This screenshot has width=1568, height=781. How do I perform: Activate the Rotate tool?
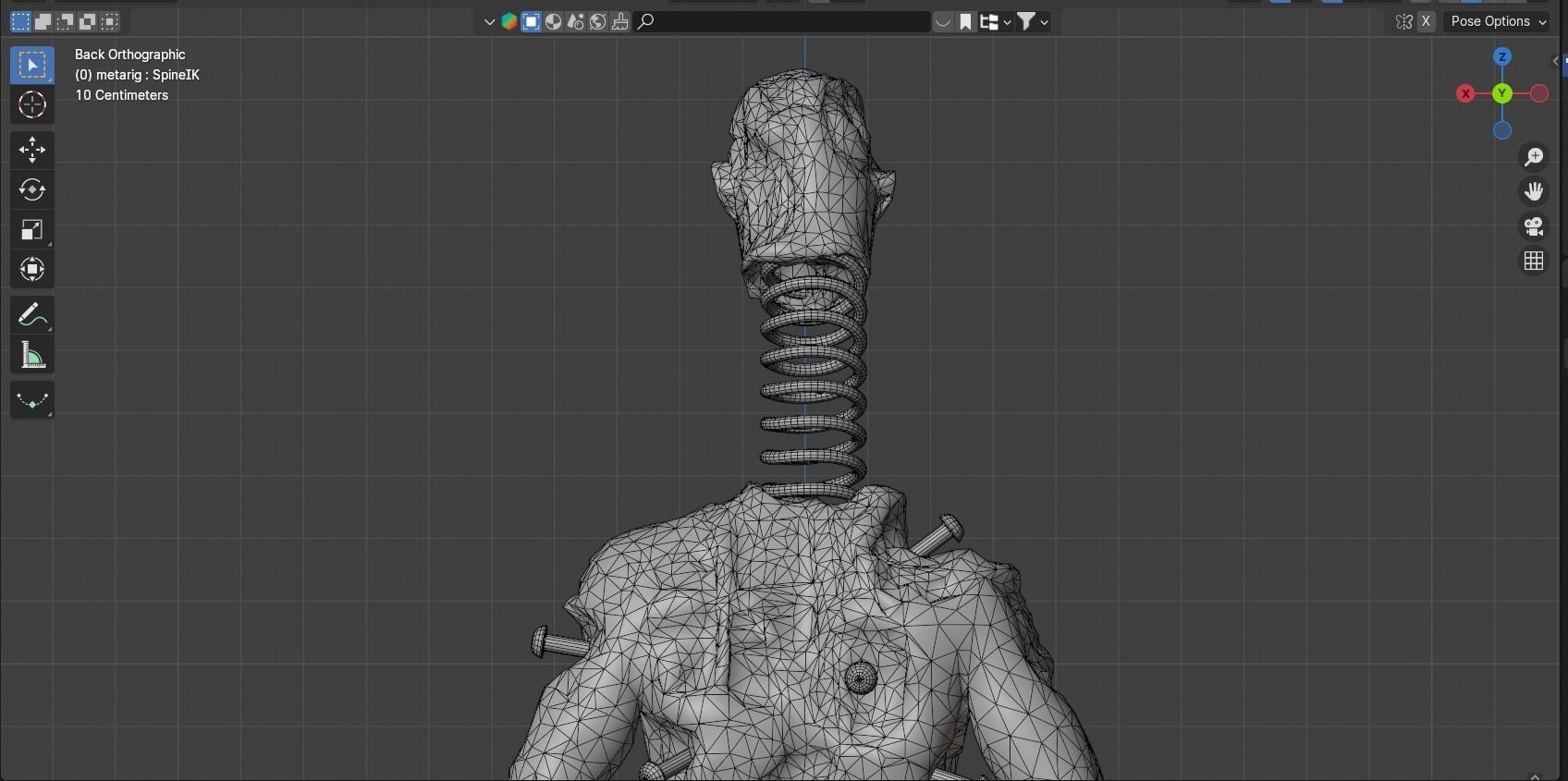point(32,189)
